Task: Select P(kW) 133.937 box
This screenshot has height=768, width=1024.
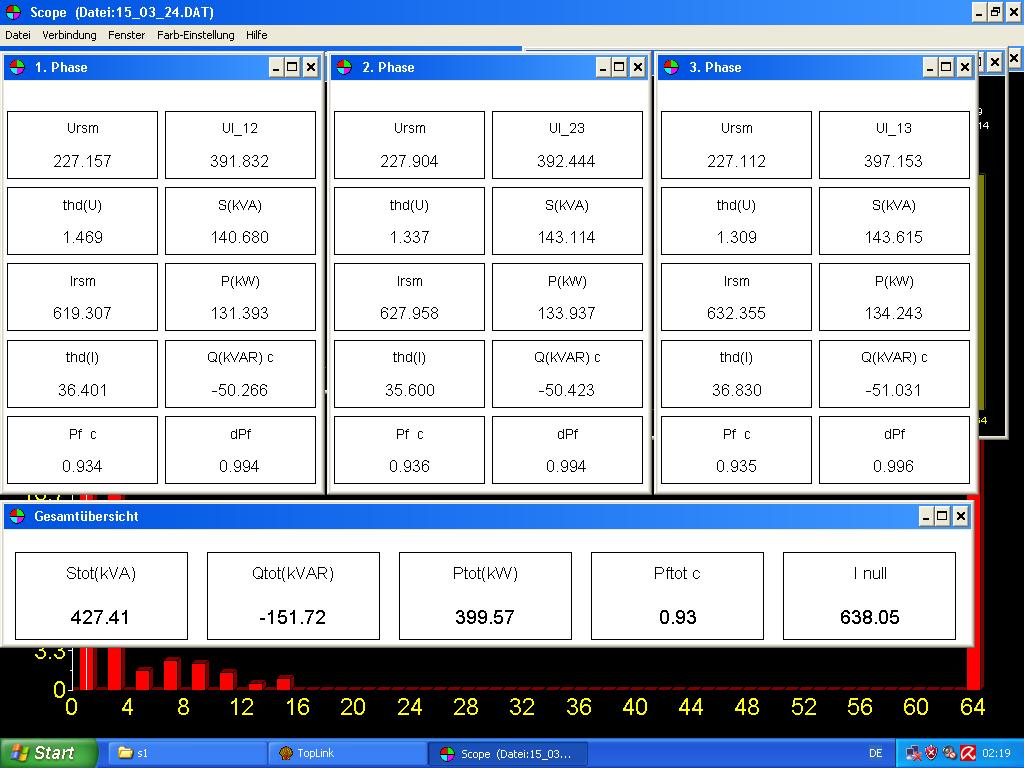Action: (x=568, y=297)
